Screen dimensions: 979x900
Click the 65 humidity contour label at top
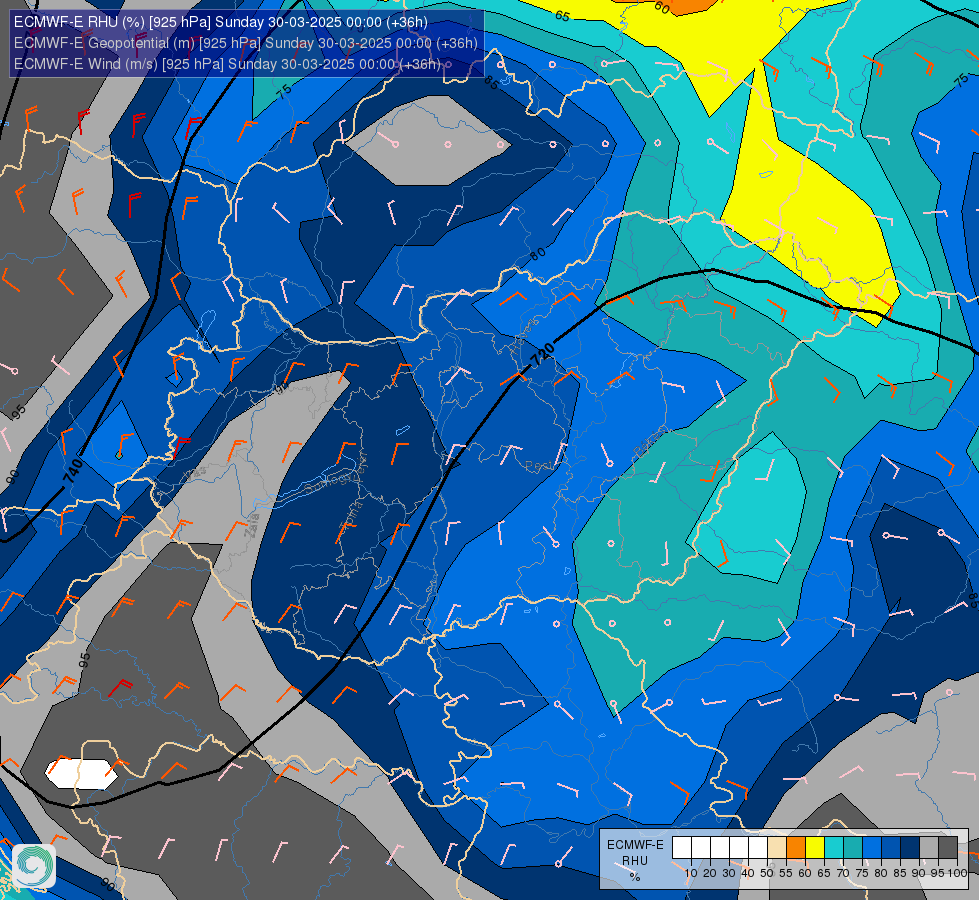562,16
